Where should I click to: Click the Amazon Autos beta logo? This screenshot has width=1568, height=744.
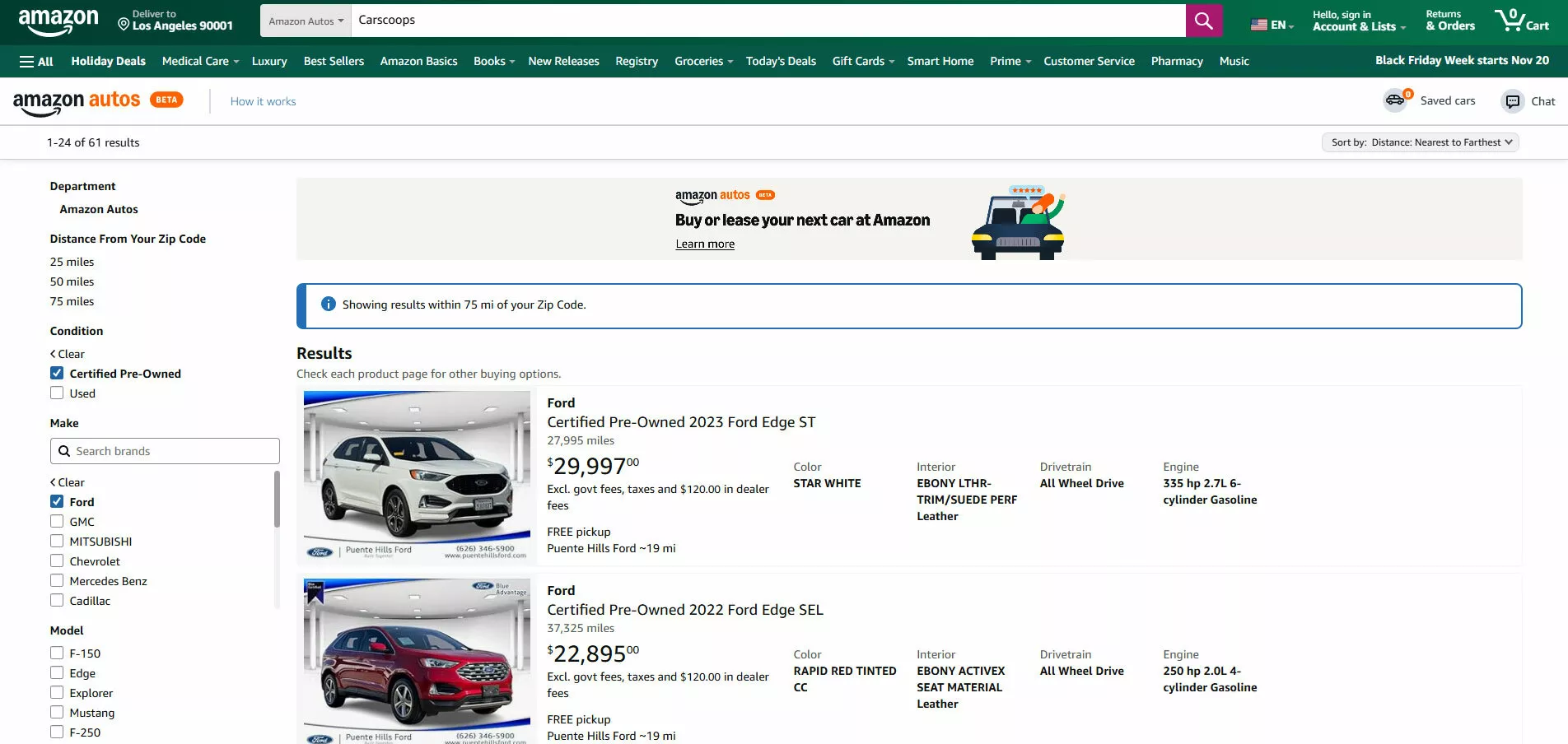coord(97,100)
